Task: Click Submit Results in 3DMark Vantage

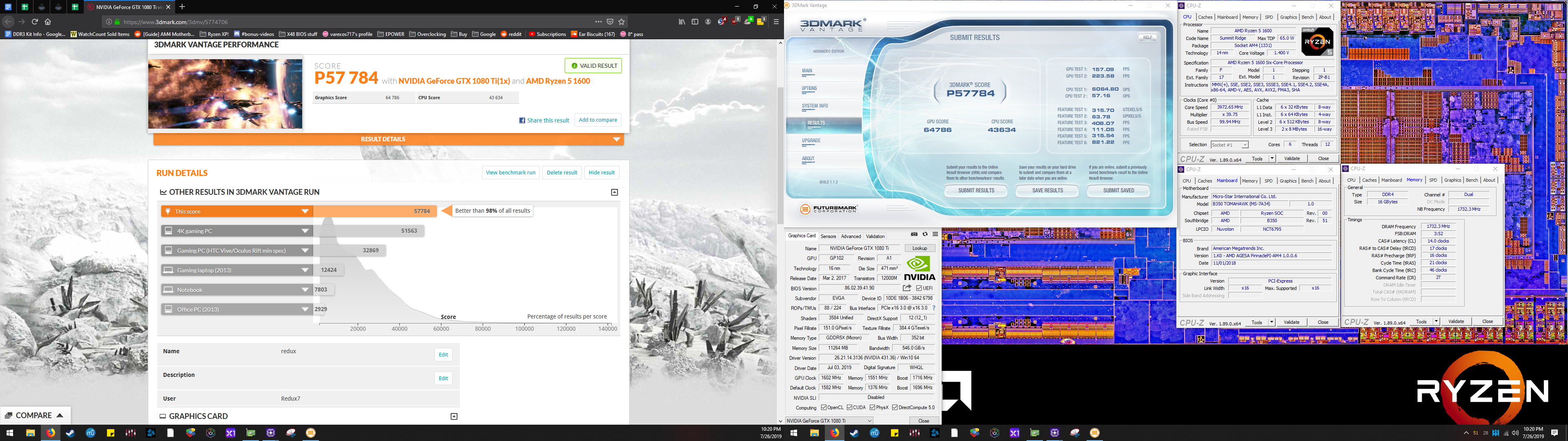Action: (976, 191)
